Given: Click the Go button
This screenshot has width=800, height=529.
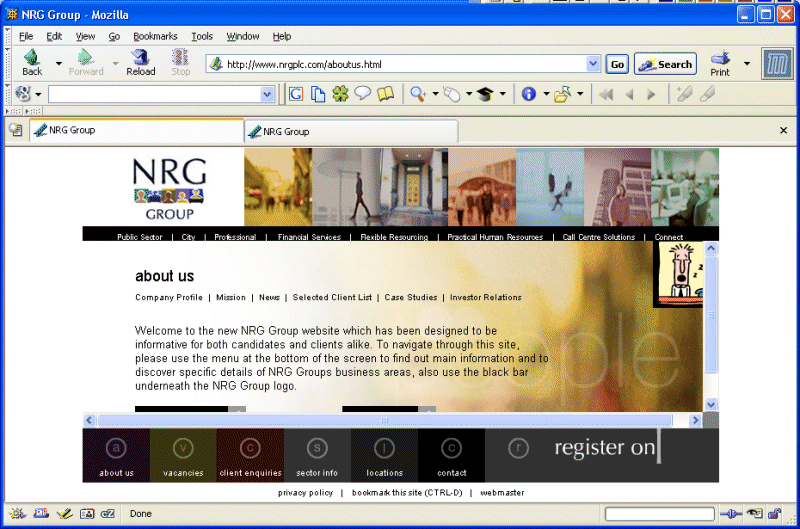Looking at the screenshot, I should pos(617,64).
